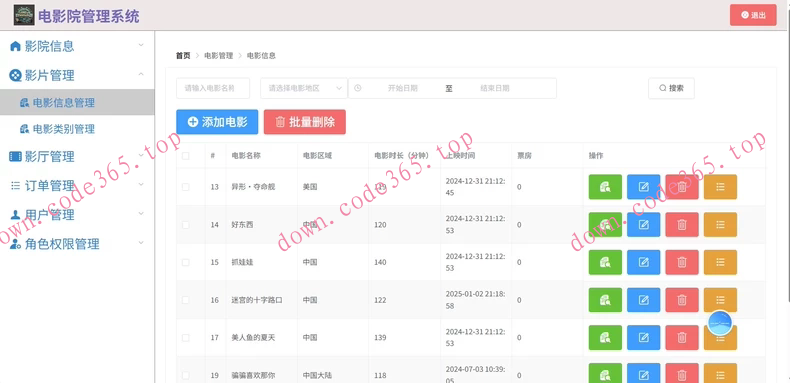Go to 首页 in the breadcrumb
Screen dimensions: 790x383
point(183,55)
